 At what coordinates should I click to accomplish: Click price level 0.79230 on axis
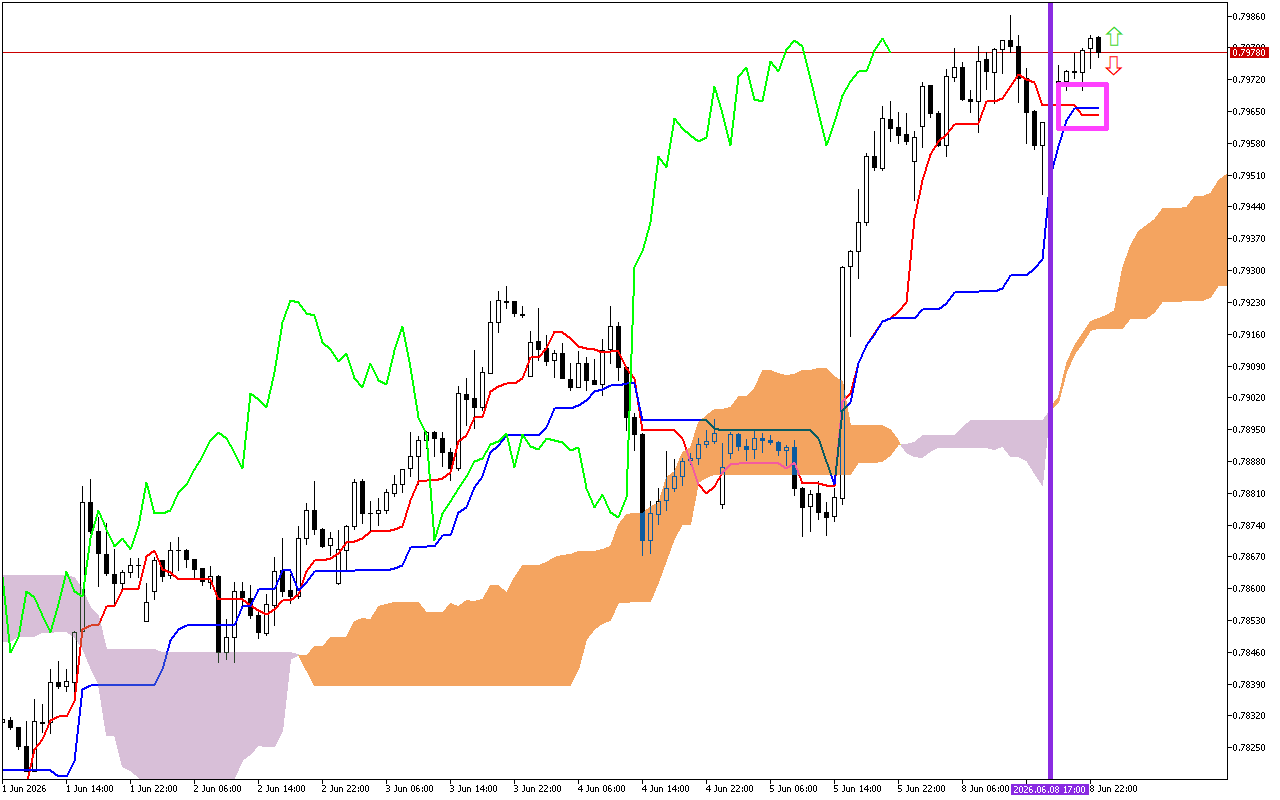pos(1249,303)
